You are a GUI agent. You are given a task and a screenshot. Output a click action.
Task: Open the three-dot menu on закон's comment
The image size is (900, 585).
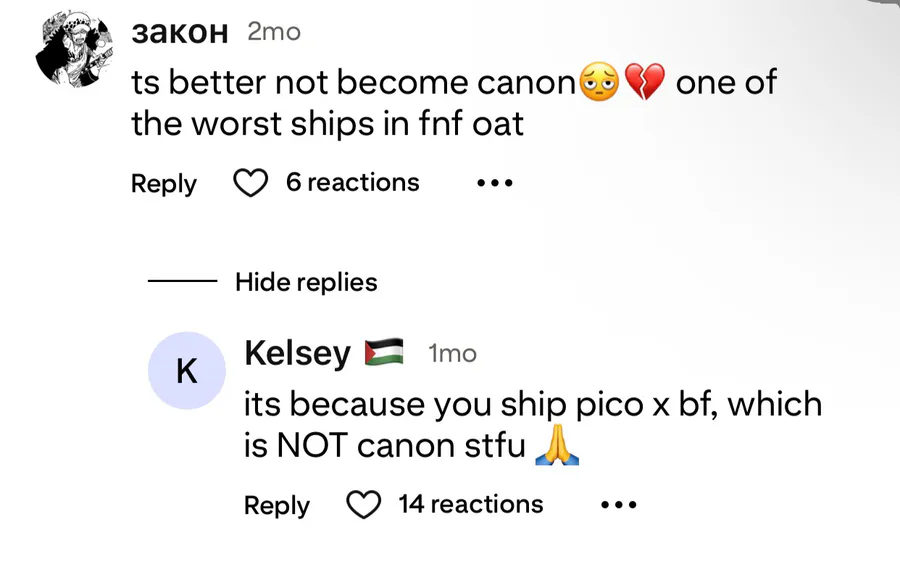(x=494, y=183)
